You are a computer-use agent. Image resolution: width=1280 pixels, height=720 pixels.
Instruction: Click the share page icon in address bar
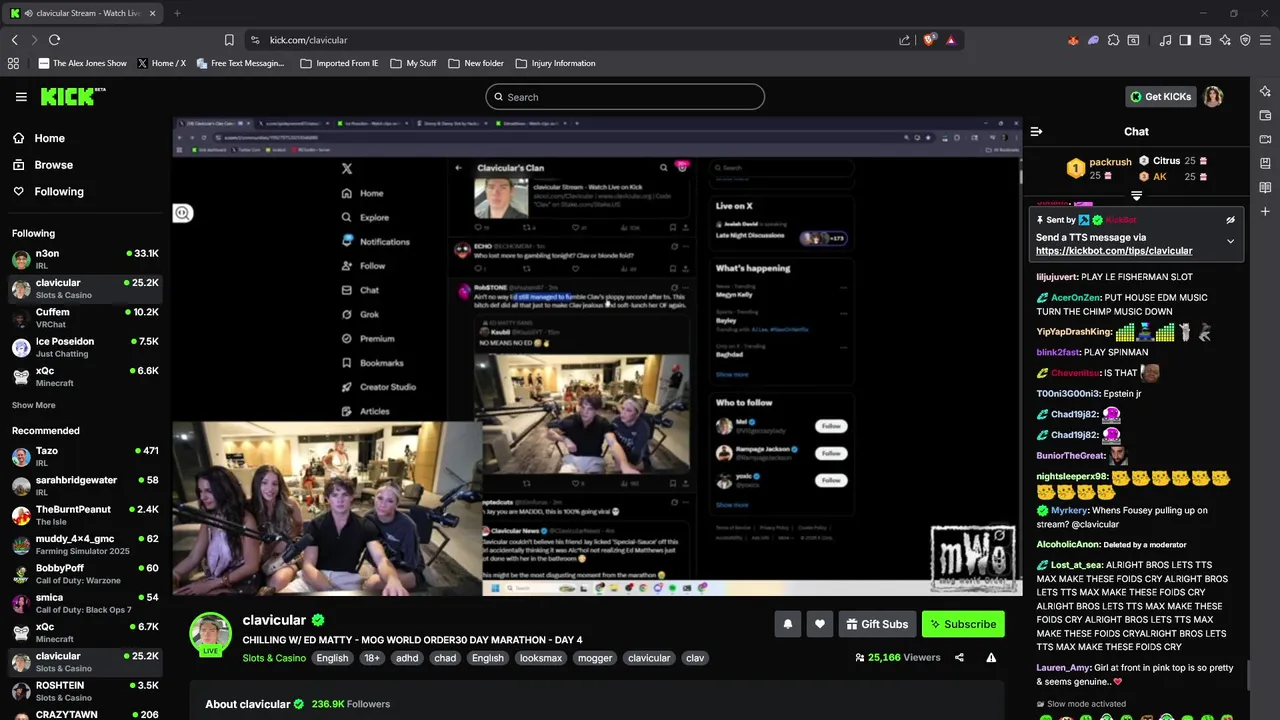pyautogui.click(x=904, y=40)
